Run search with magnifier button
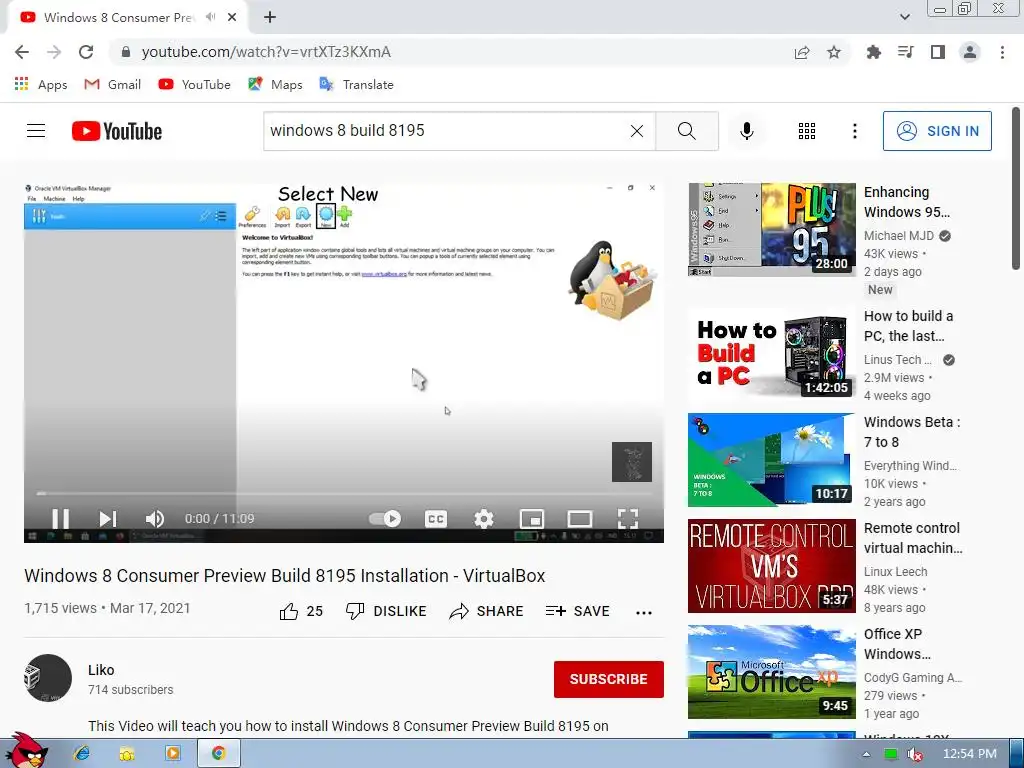1024x768 pixels. click(687, 131)
